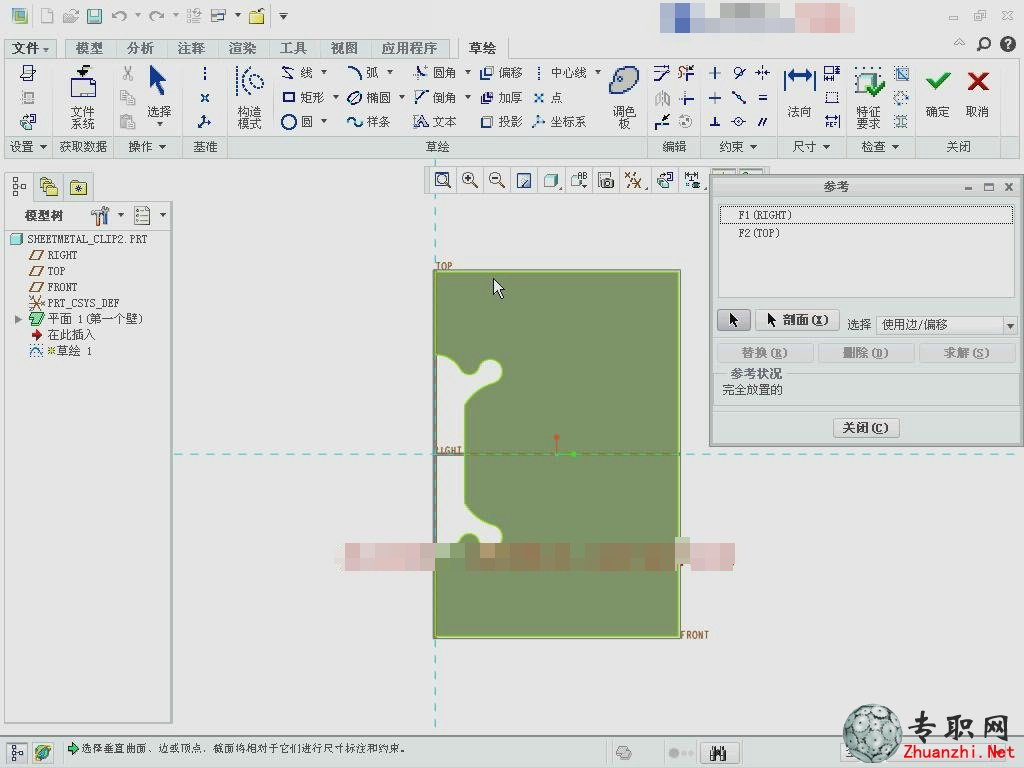
Task: Select the Line sketch tool
Action: tap(297, 72)
